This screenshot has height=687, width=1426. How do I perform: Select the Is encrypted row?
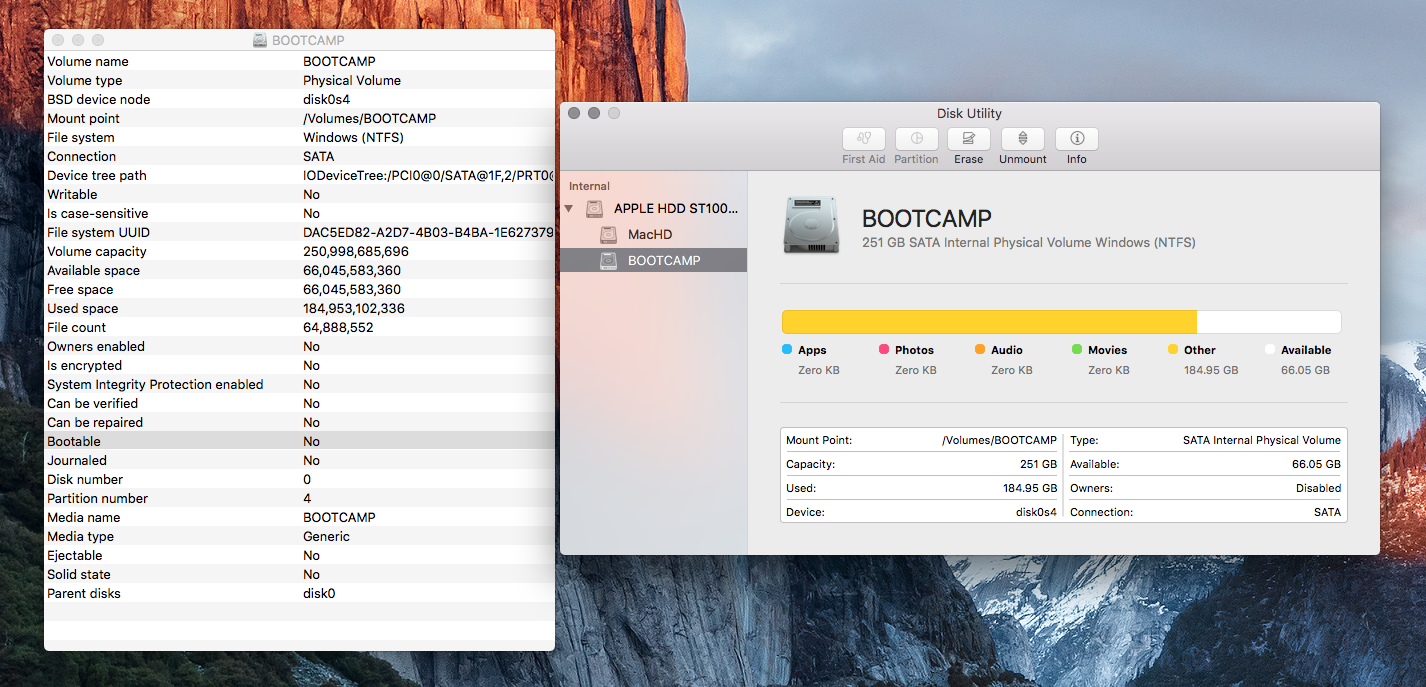(x=299, y=365)
